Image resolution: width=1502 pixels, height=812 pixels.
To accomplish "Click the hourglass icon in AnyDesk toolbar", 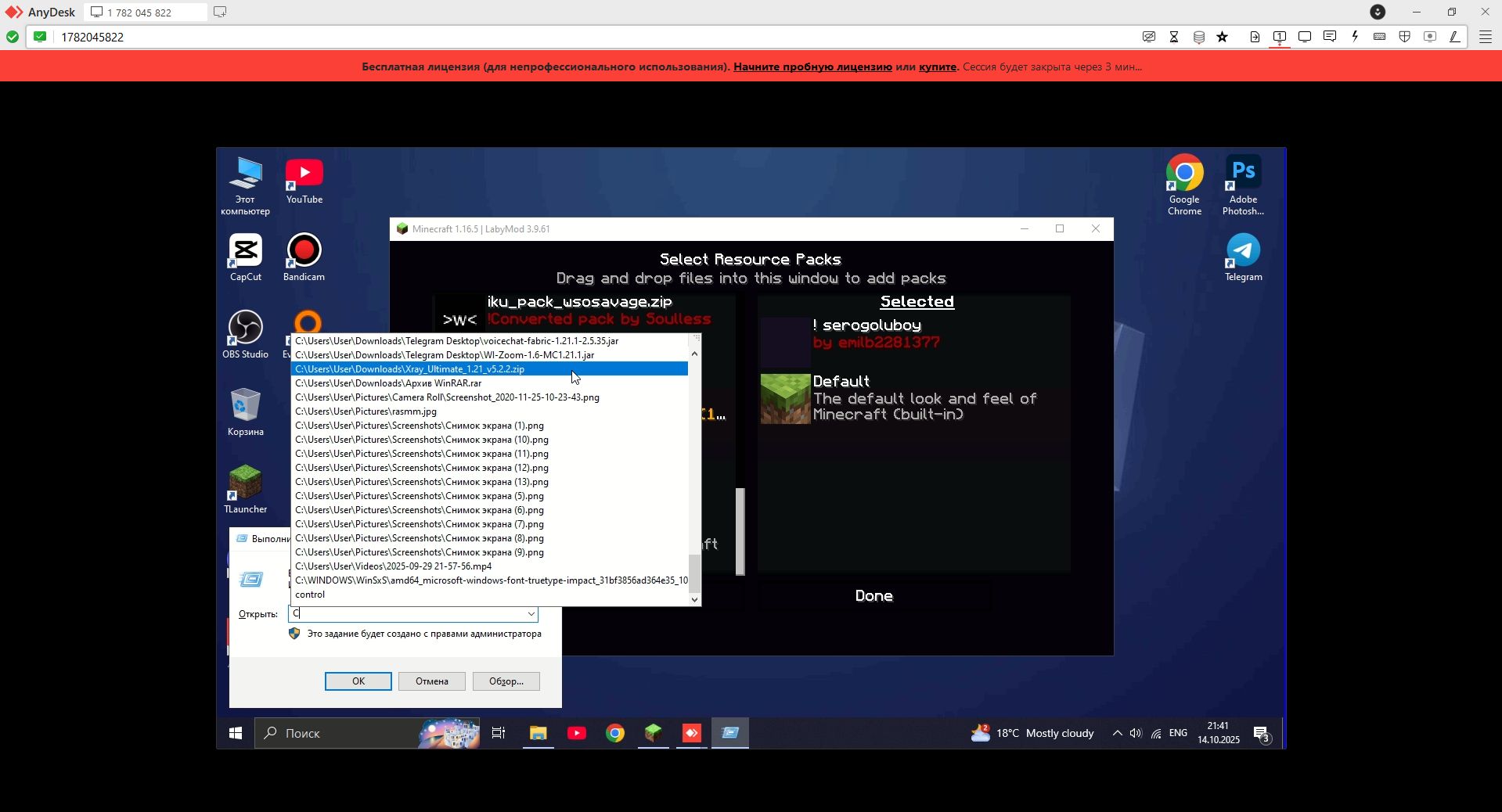I will point(1174,37).
